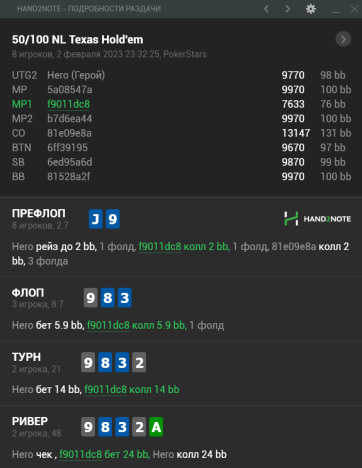
Task: Select the BB player 81528a2f row
Action: 181,177
